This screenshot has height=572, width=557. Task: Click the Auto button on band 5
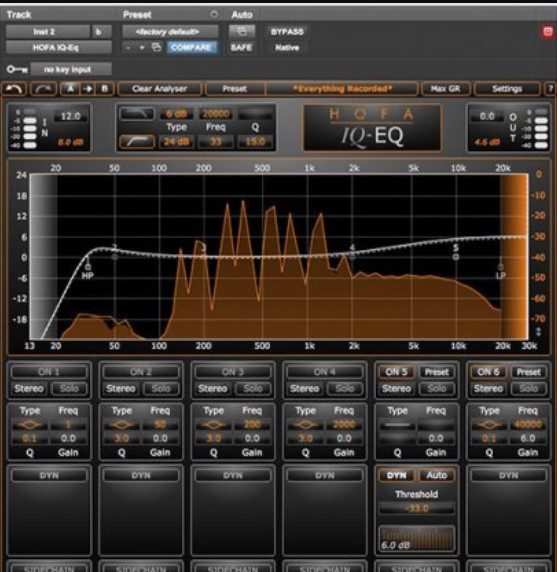437,475
